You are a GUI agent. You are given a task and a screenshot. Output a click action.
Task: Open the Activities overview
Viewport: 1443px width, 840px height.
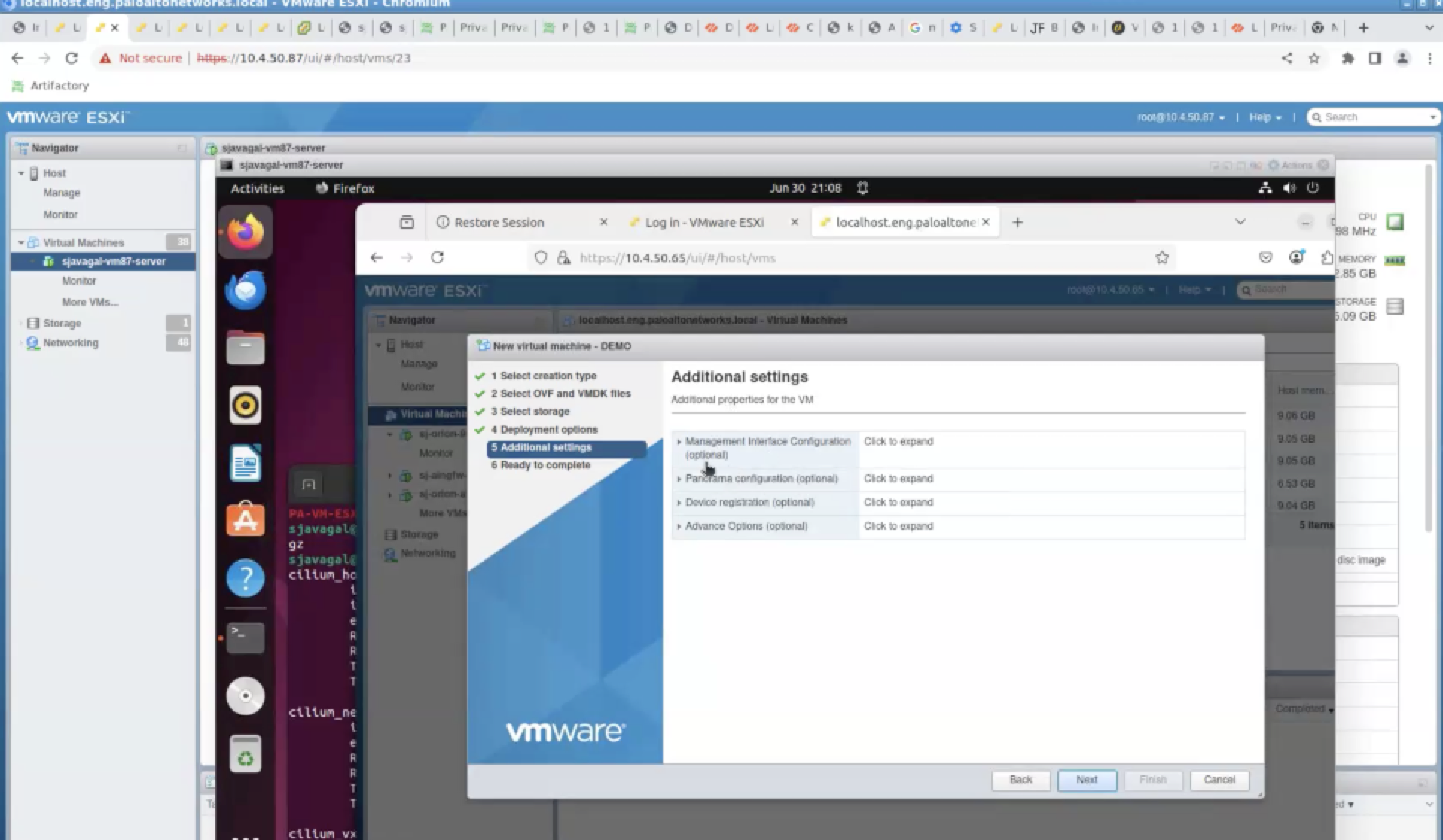coord(258,188)
